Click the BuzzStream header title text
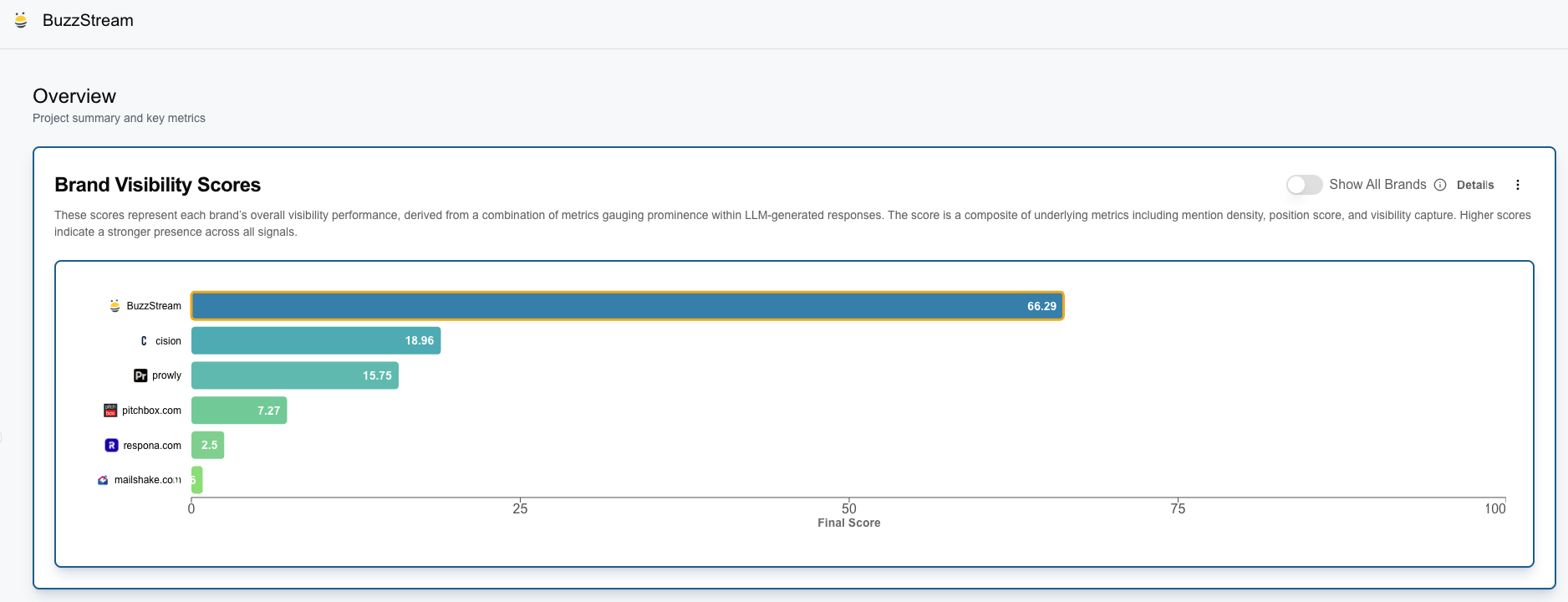Screen dimensions: 1568x602 88,20
